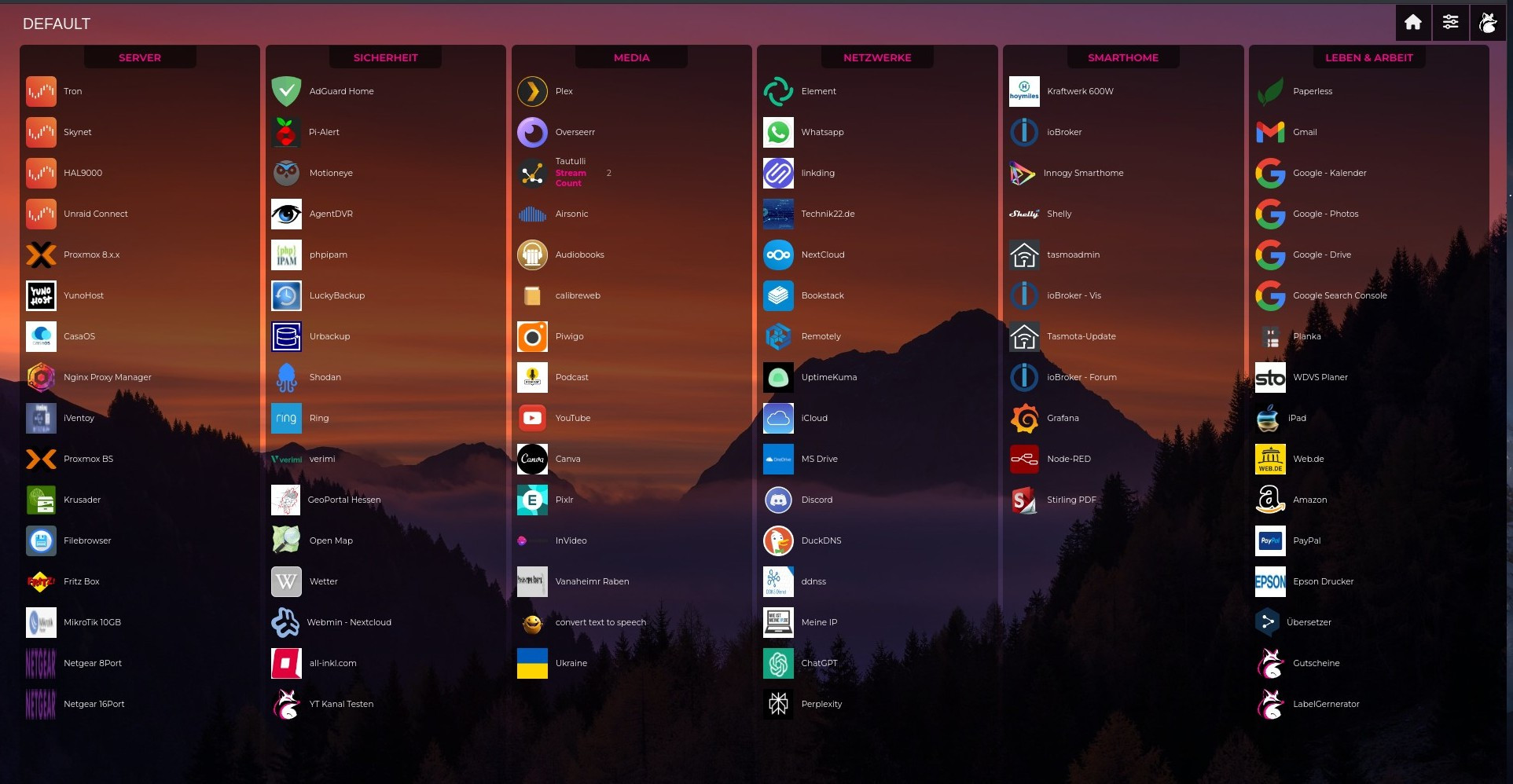1513x784 pixels.
Task: Click the Perplexity icon
Action: pos(778,704)
